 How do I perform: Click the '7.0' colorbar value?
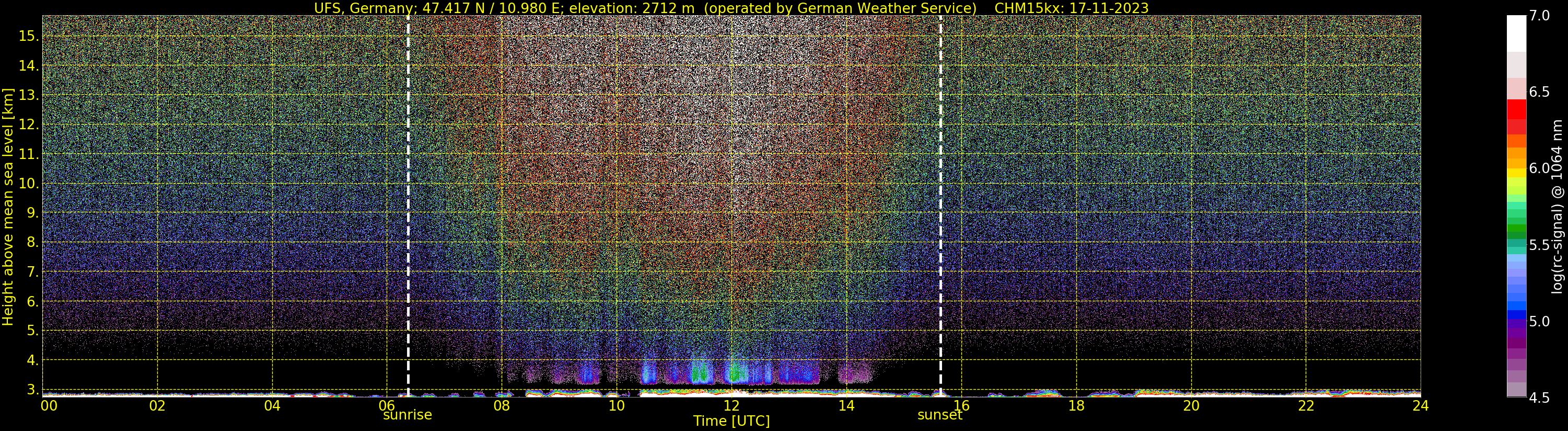pyautogui.click(x=1540, y=16)
